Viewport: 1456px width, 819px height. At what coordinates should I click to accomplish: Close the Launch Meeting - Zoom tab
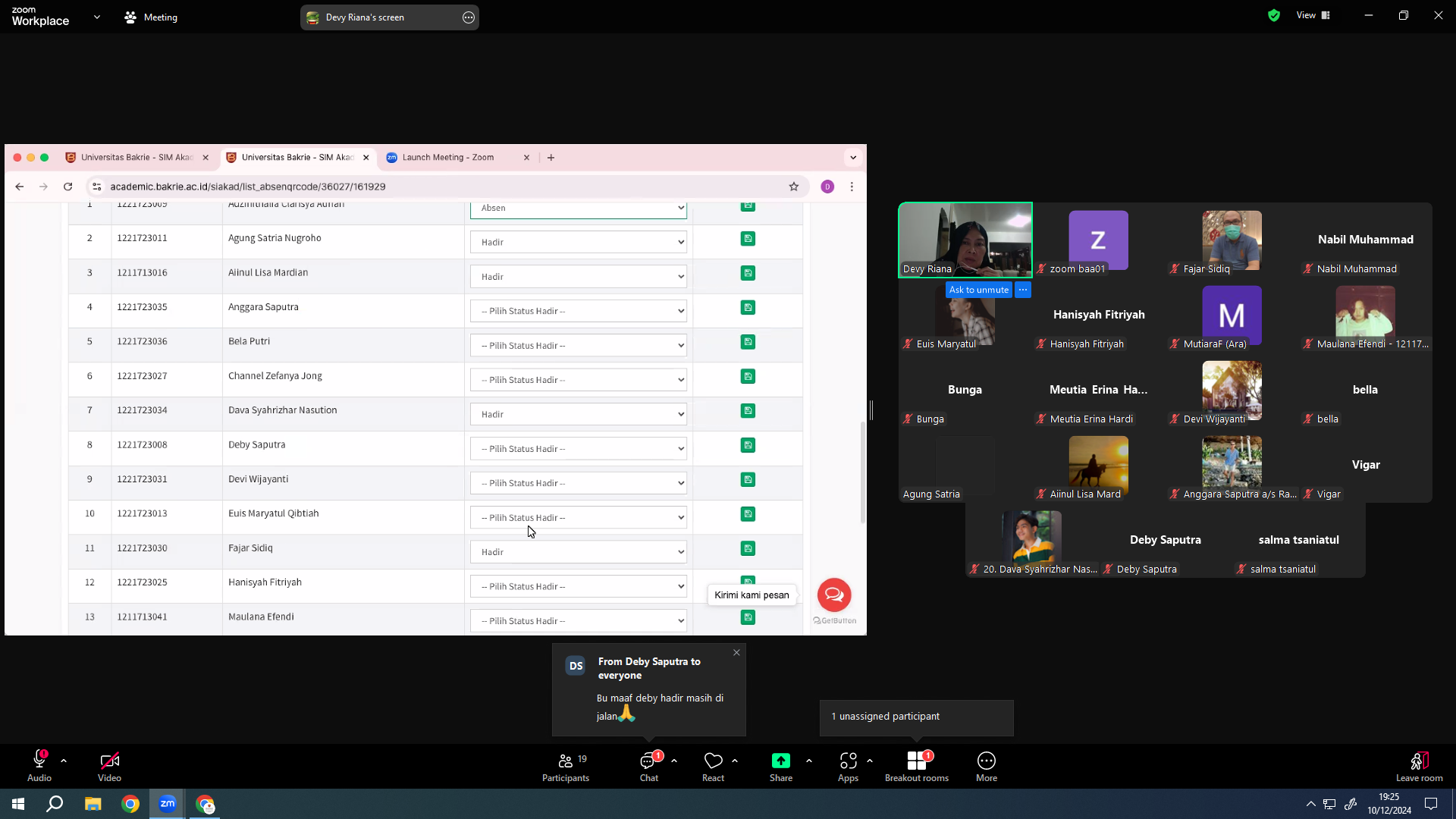(526, 158)
